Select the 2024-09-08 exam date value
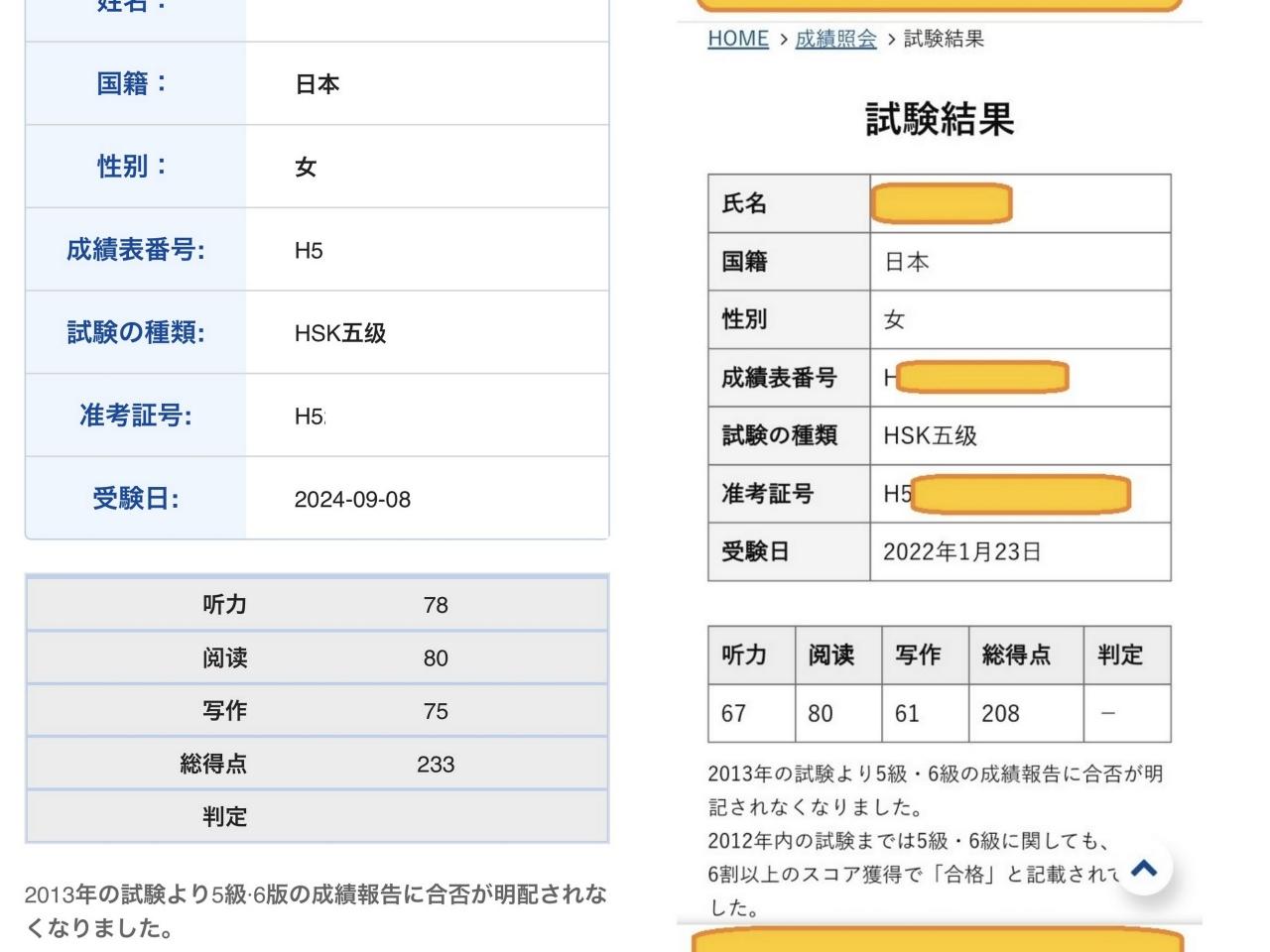 pos(352,499)
